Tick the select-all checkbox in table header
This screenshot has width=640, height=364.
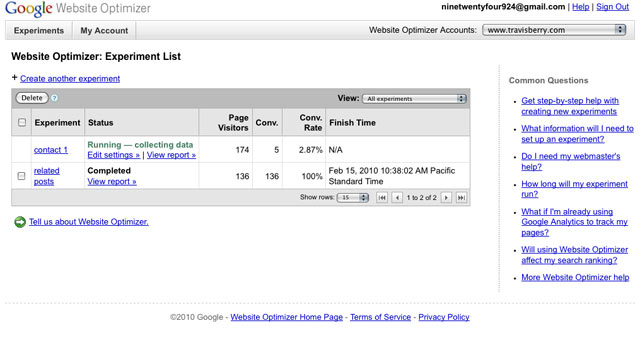point(22,122)
